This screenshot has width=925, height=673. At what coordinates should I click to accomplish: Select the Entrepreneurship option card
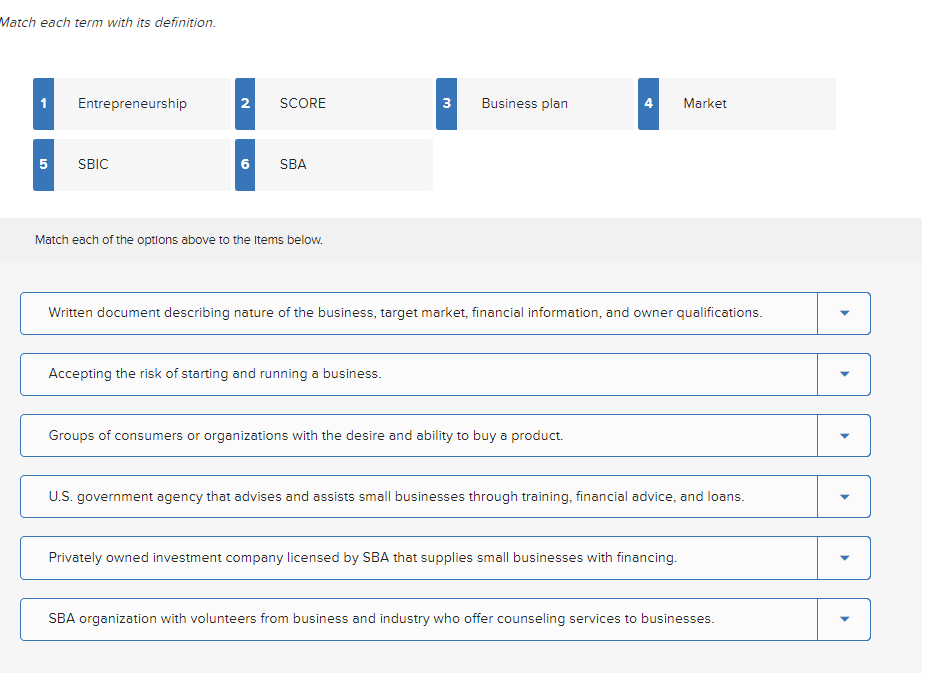click(132, 104)
